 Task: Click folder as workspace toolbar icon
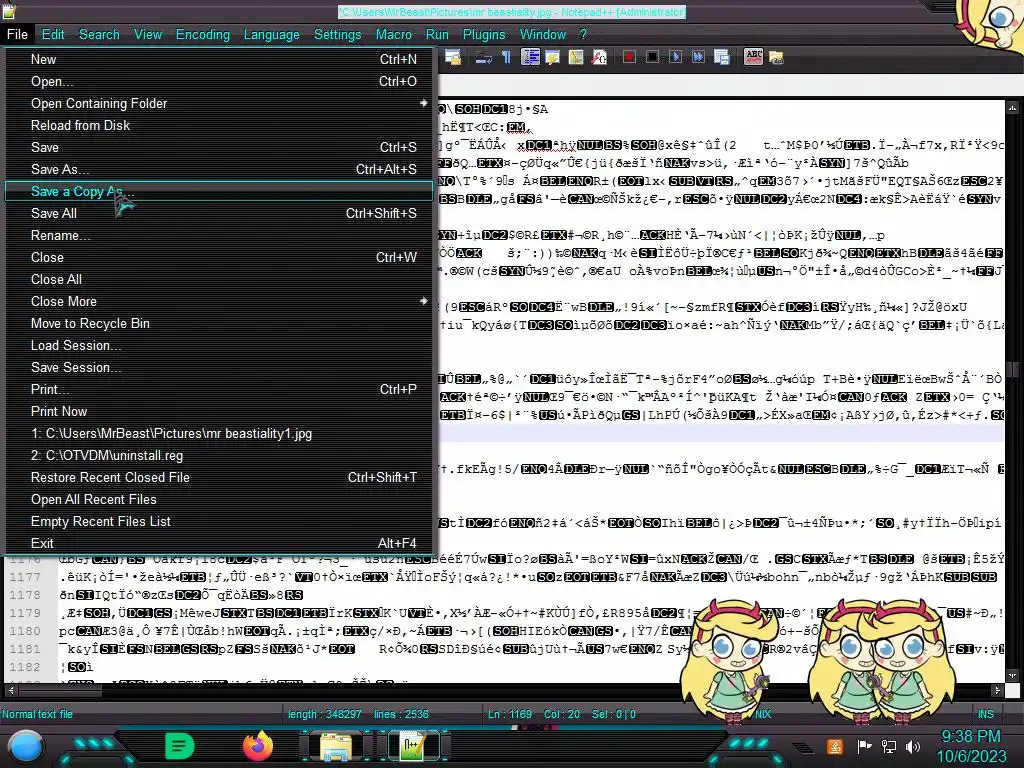776,57
